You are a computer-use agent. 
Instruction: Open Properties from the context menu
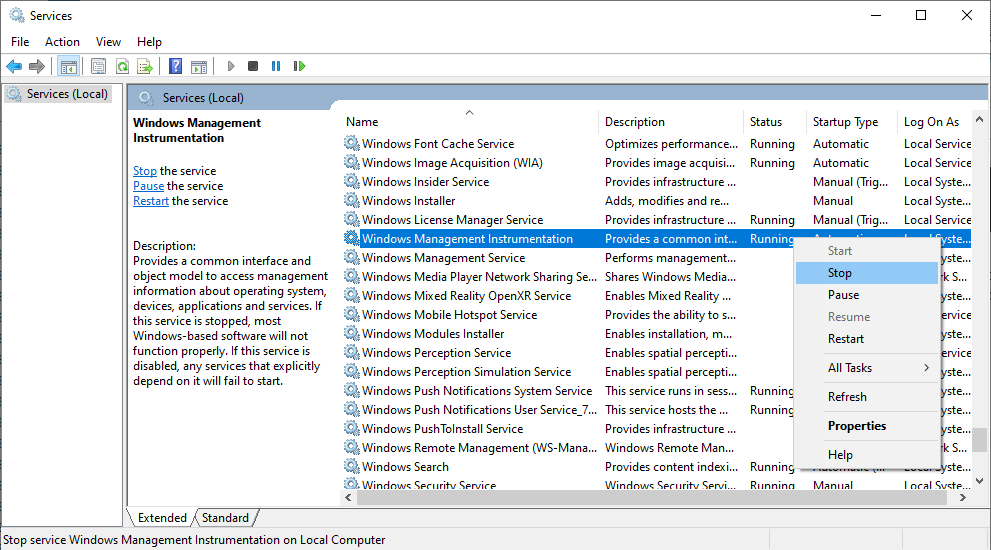[866, 426]
